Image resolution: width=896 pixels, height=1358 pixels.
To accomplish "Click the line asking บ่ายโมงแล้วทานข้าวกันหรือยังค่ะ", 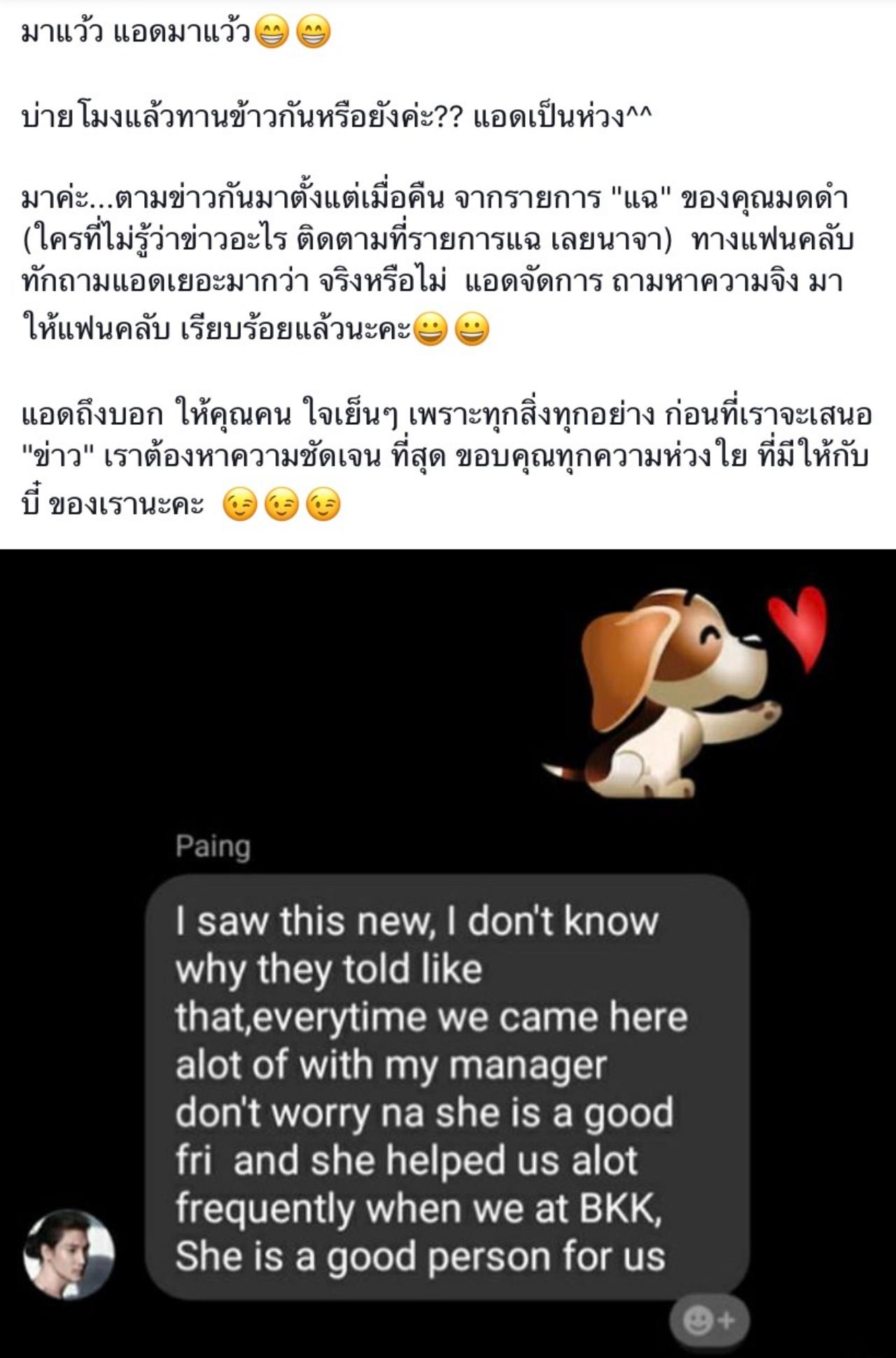I will point(242,117).
